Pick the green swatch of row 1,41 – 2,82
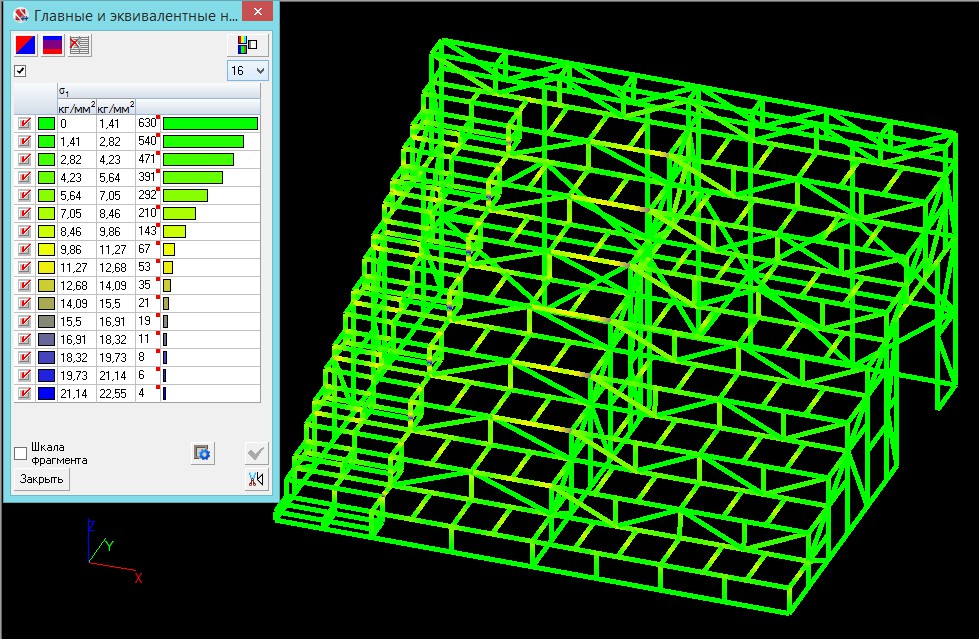979x639 pixels. point(46,142)
